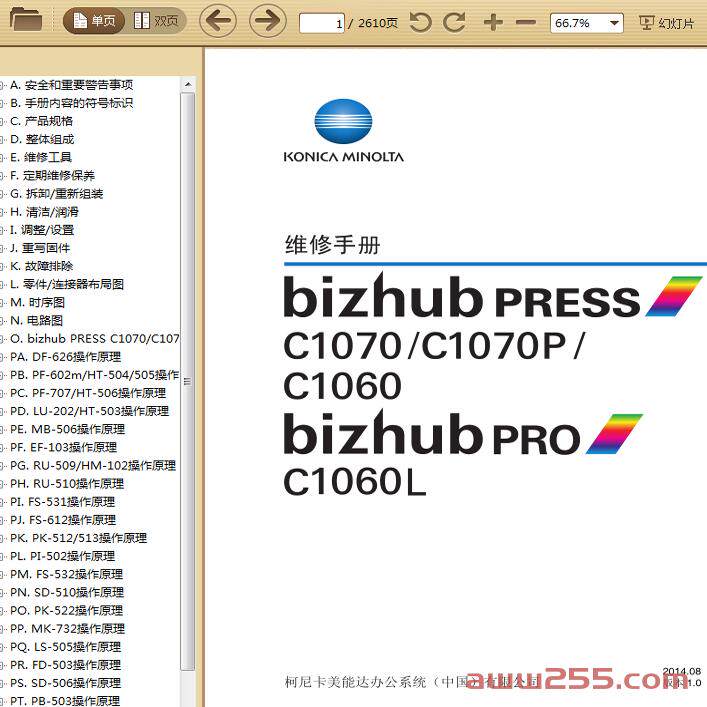
Task: Start slideshow mode (幻灯片)
Action: tap(667, 23)
